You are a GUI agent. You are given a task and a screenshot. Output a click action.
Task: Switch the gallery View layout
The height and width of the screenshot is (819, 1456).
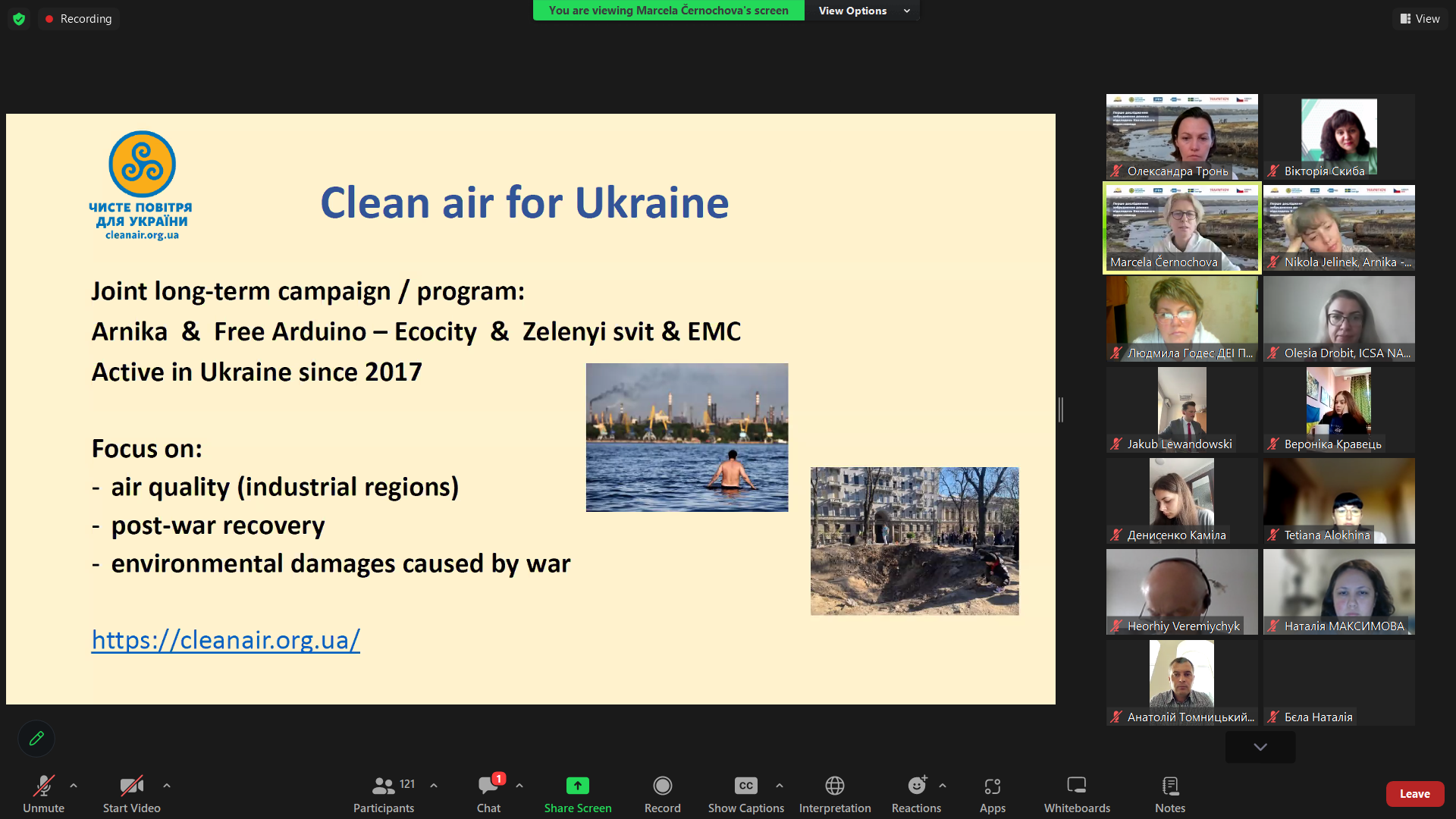point(1420,18)
